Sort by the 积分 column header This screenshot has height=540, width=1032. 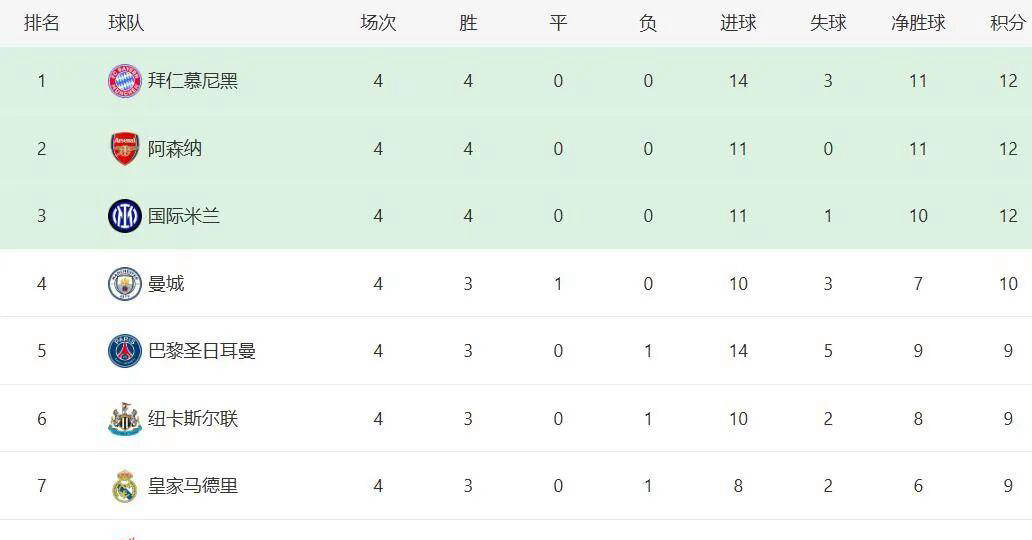(1007, 23)
